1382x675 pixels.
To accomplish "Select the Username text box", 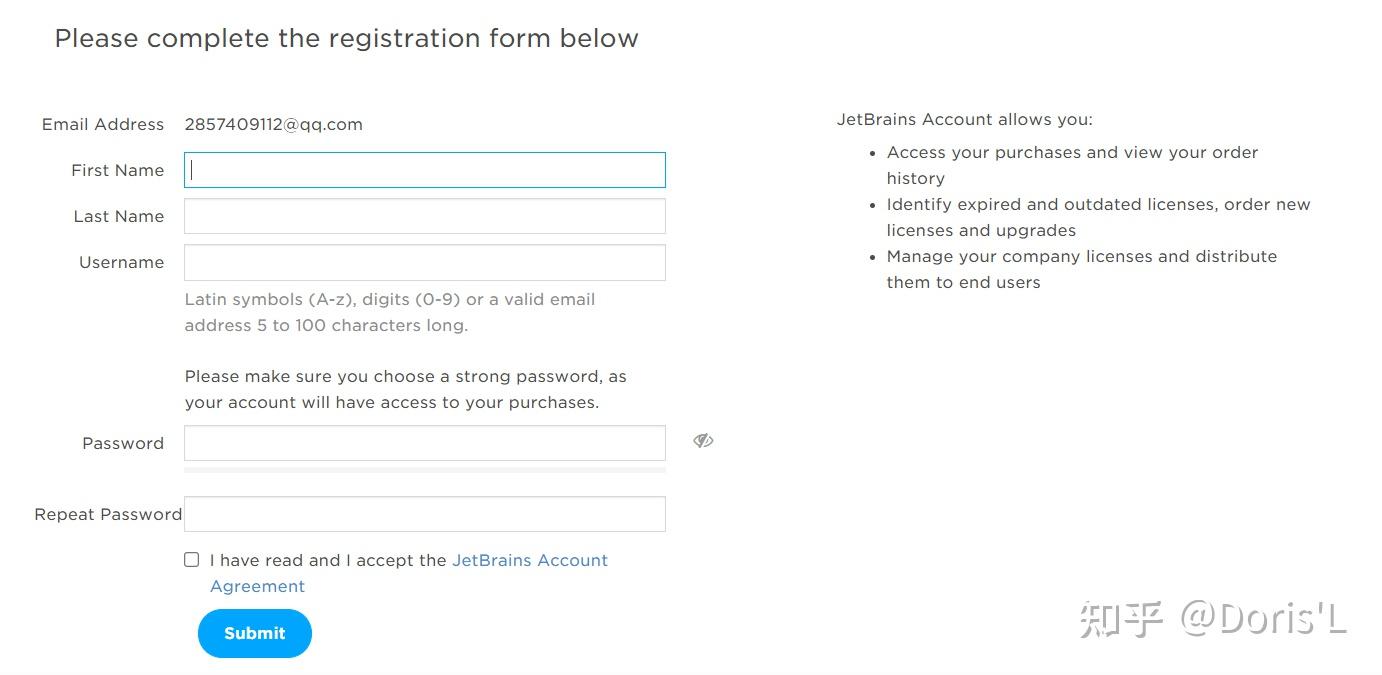I will pos(425,262).
